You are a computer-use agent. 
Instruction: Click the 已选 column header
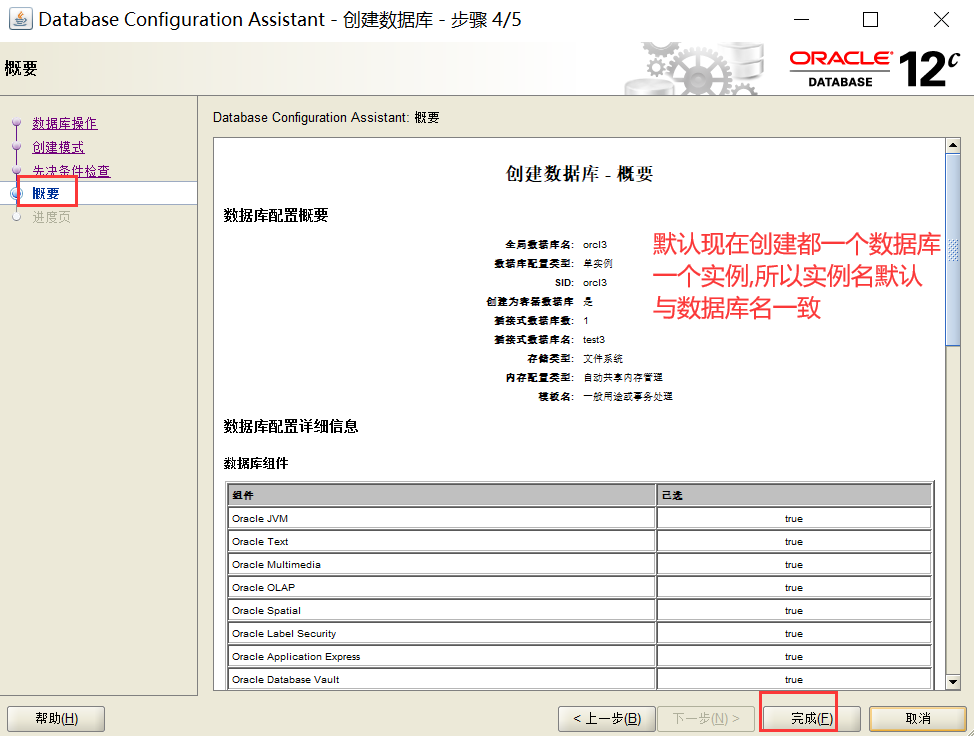tap(794, 495)
